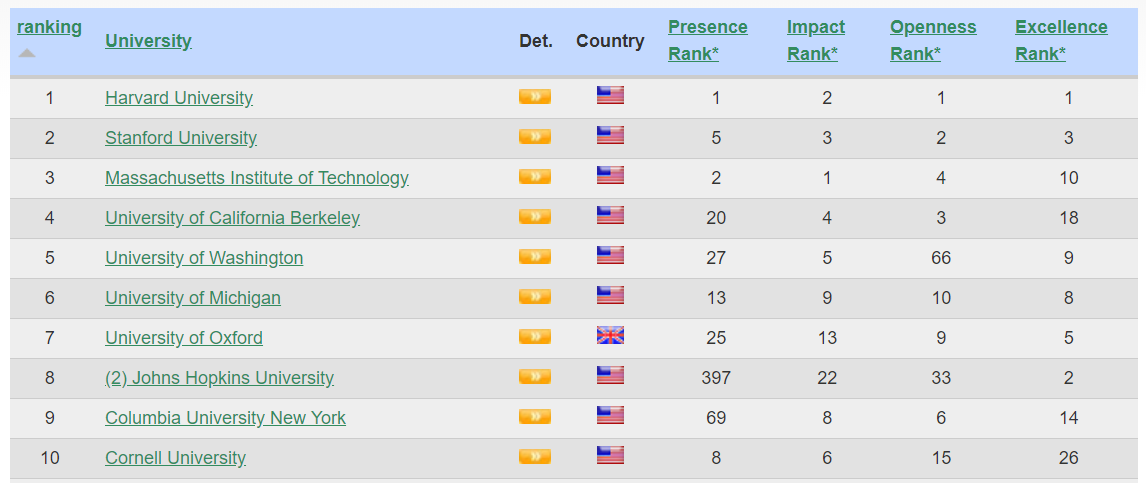This screenshot has height=483, width=1146.
Task: Click US flag in Harvard row
Action: (610, 96)
